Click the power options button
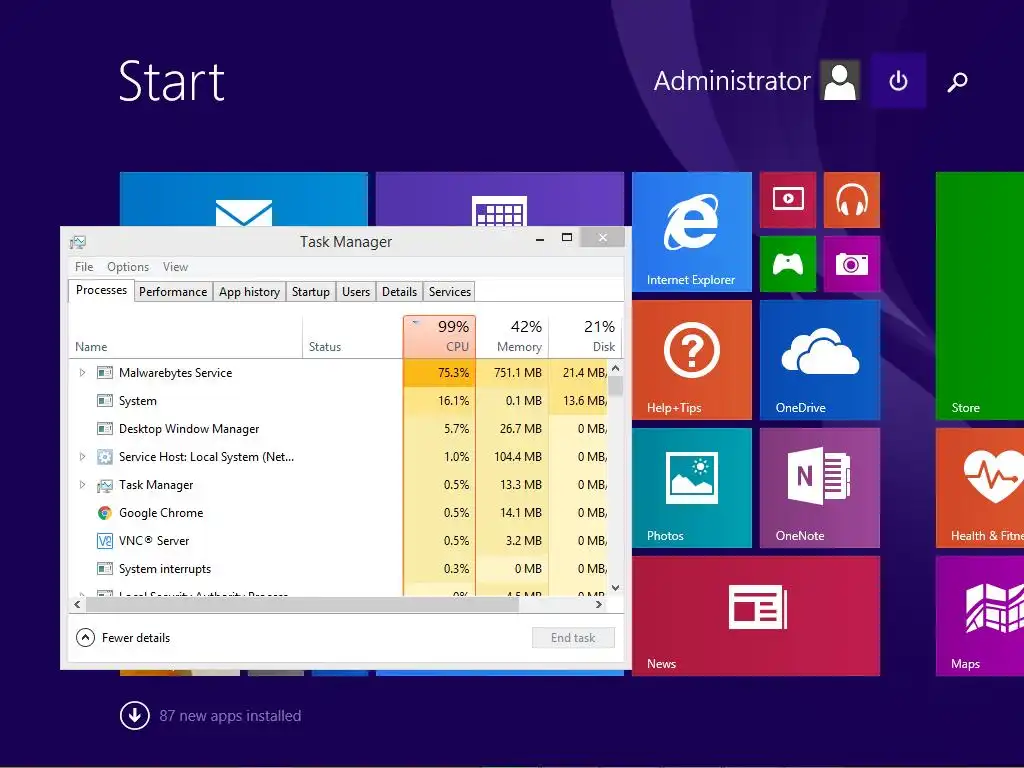The height and width of the screenshot is (768, 1024). 899,81
